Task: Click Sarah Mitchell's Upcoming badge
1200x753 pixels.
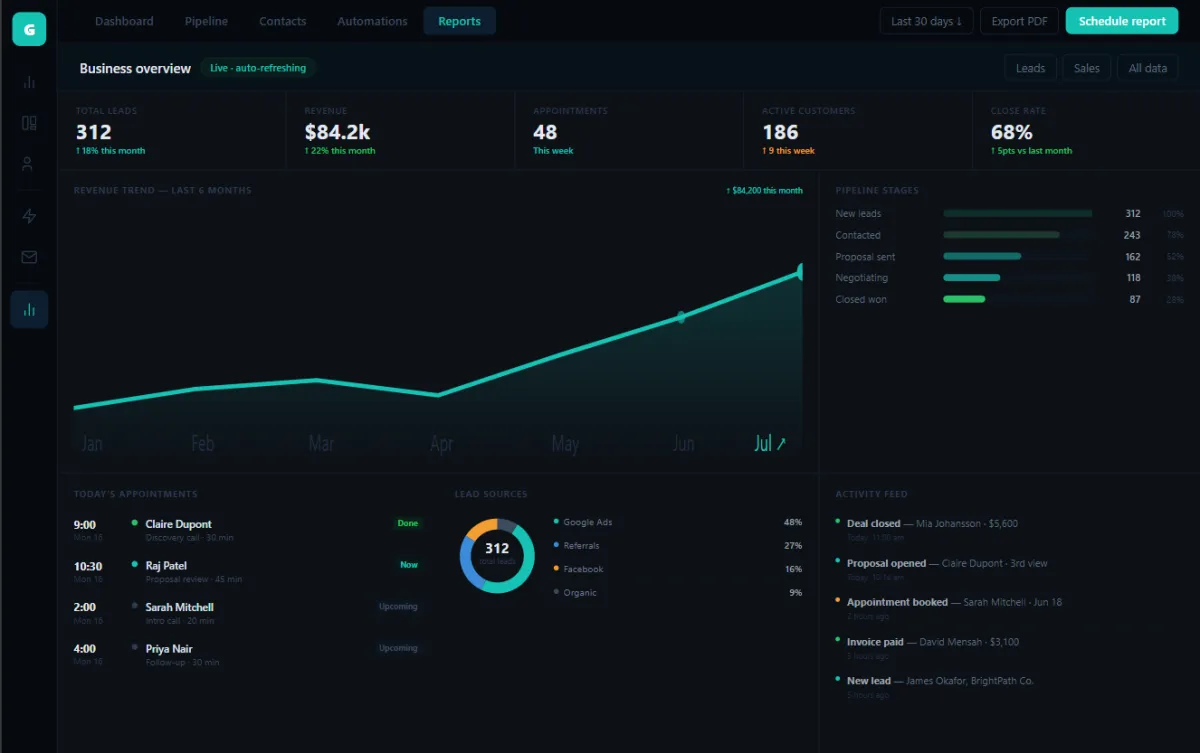Action: click(398, 606)
